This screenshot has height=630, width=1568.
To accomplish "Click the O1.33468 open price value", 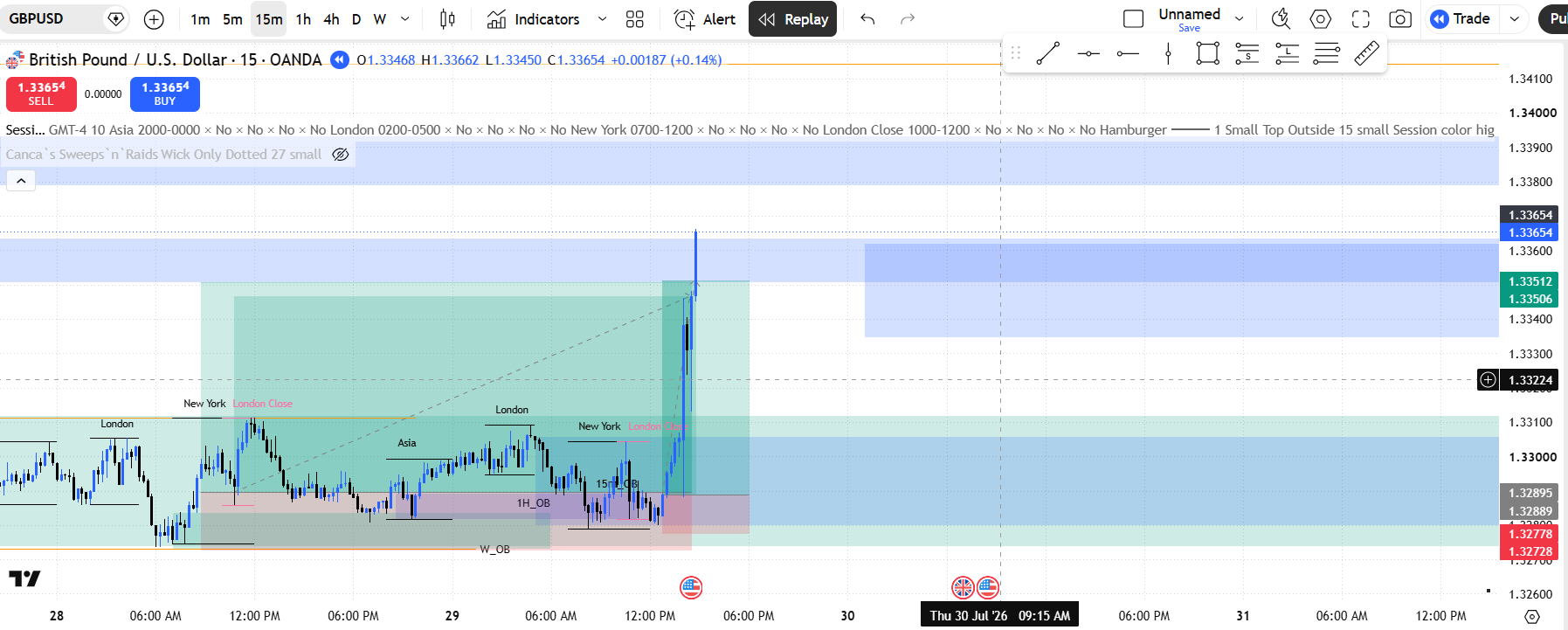I will pyautogui.click(x=385, y=59).
